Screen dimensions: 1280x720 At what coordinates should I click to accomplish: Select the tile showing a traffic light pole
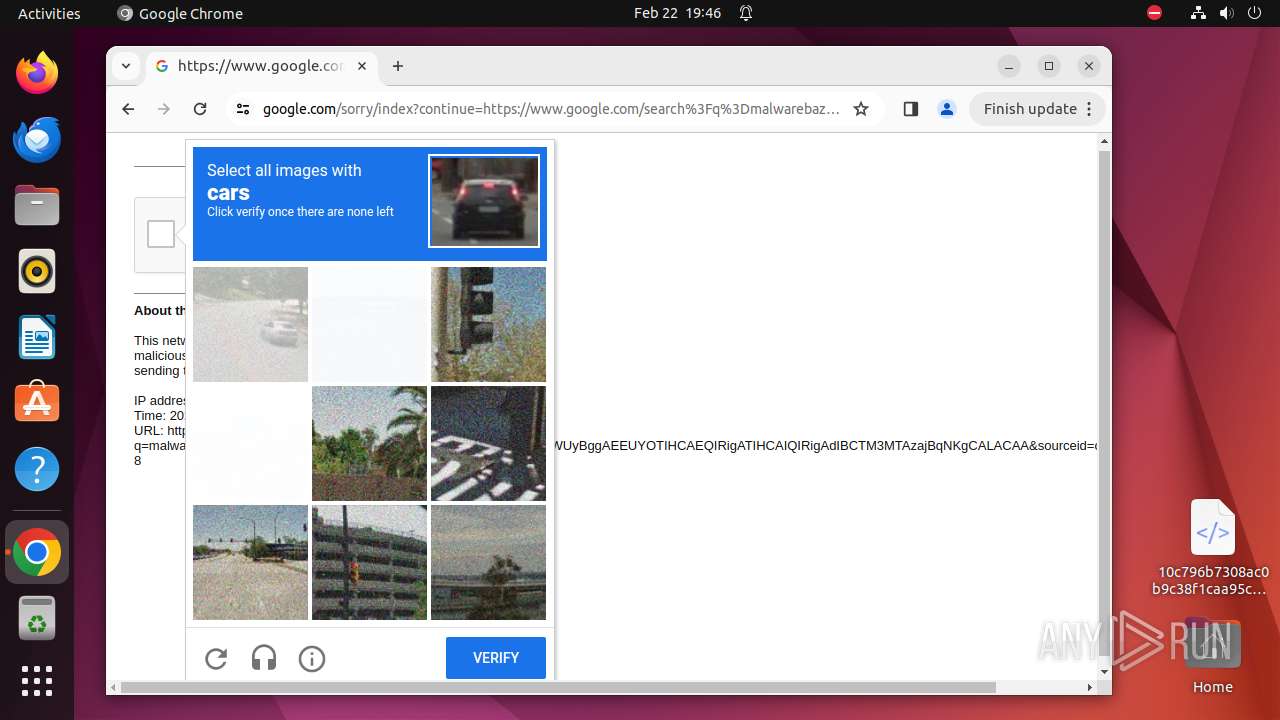coord(488,324)
